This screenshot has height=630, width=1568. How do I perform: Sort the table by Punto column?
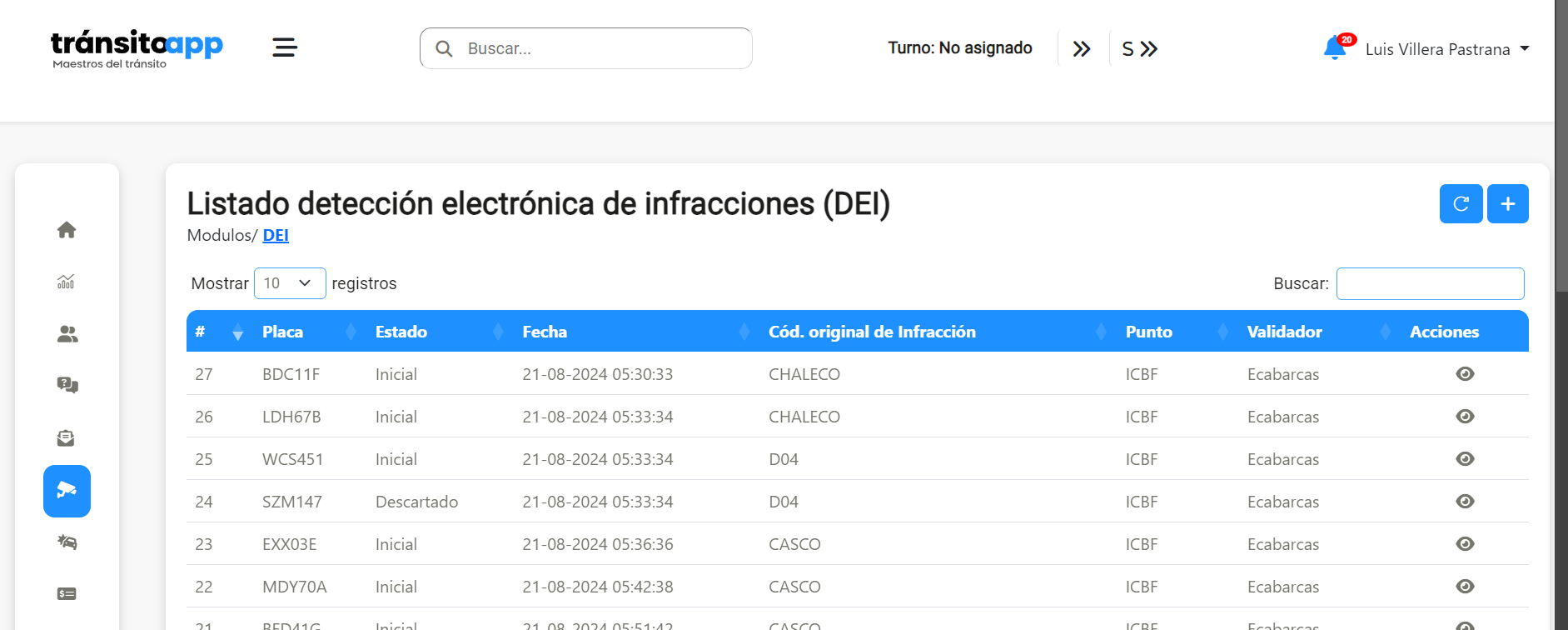coord(1177,332)
